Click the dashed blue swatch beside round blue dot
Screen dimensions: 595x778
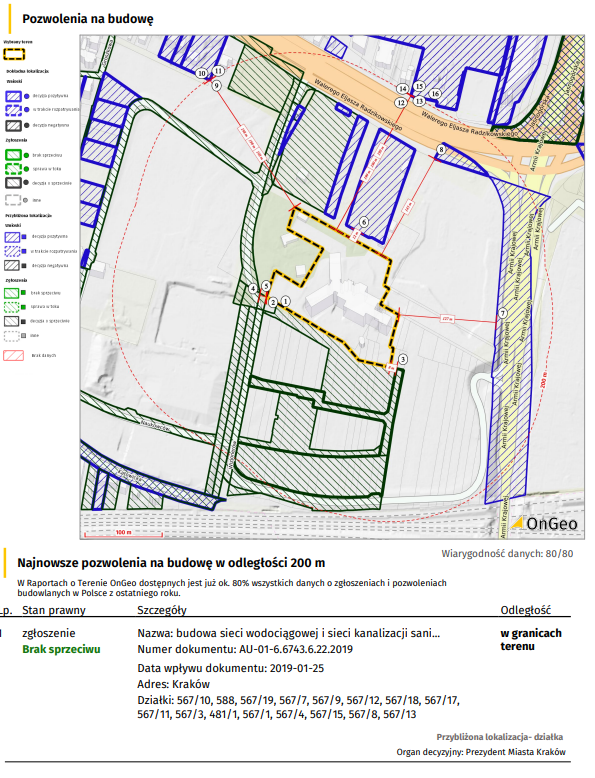coord(13,110)
